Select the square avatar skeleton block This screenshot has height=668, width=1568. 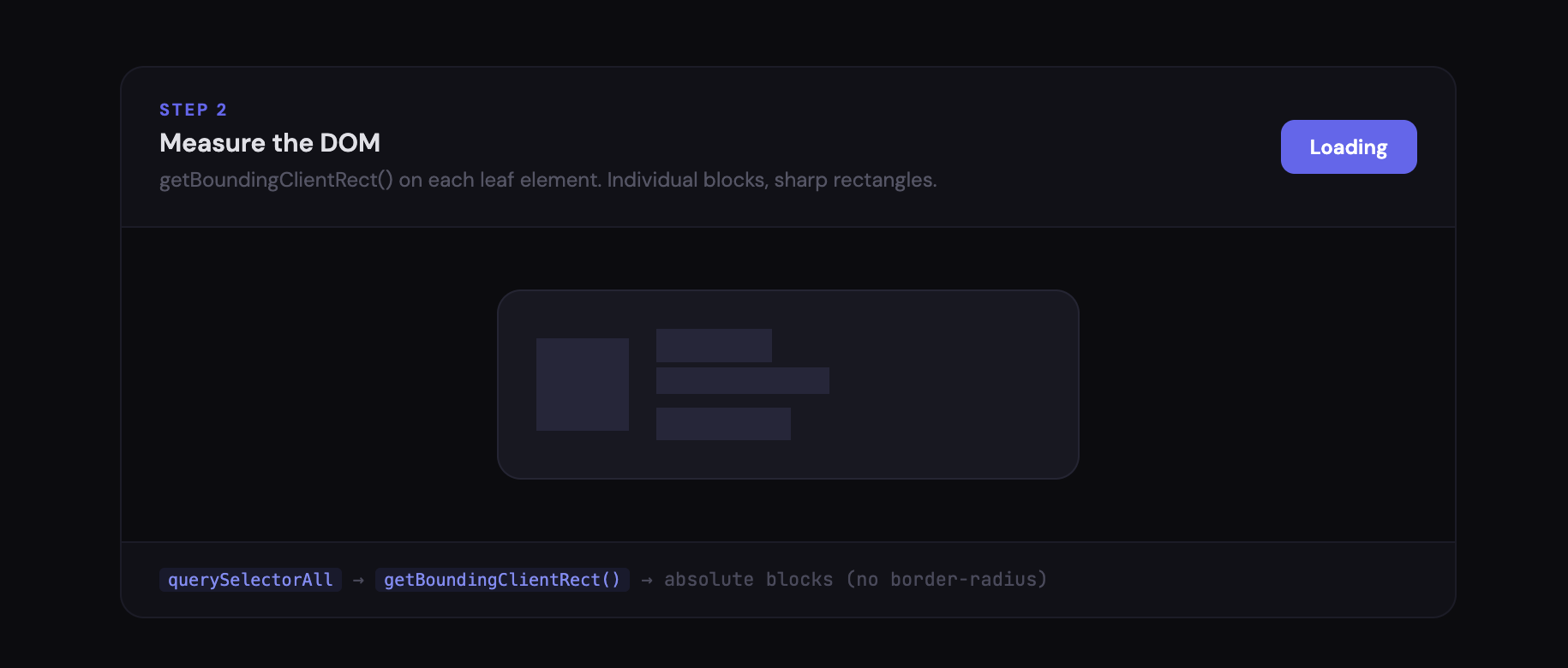coord(583,385)
